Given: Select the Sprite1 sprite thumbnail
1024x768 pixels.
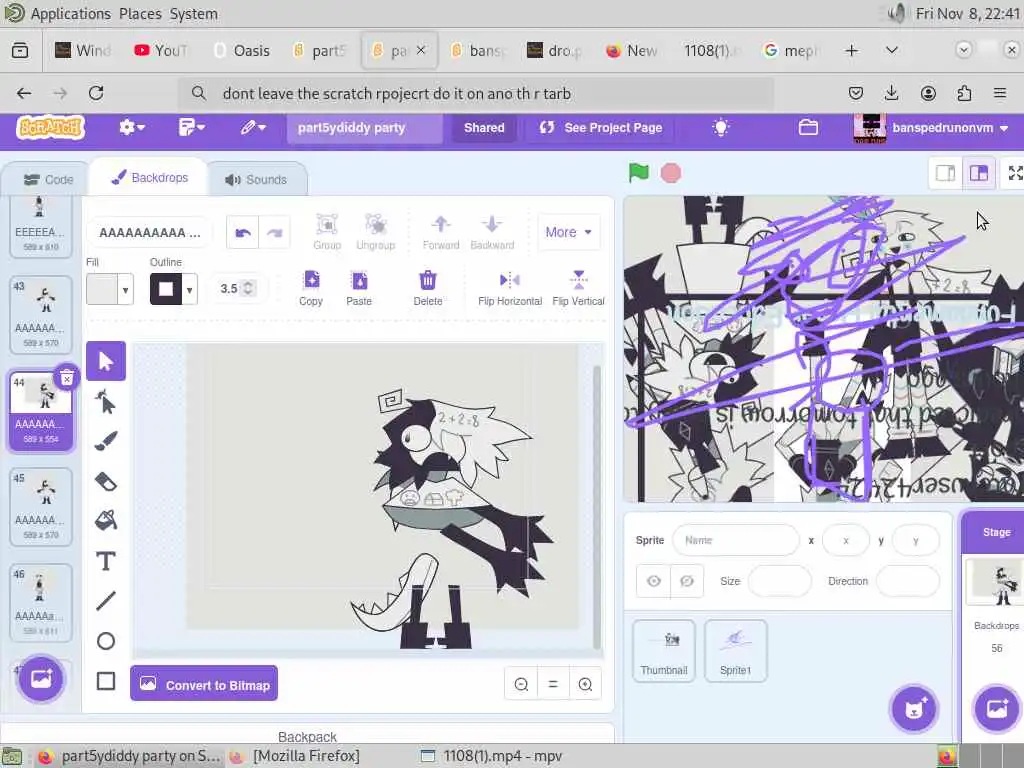Looking at the screenshot, I should click(x=735, y=651).
